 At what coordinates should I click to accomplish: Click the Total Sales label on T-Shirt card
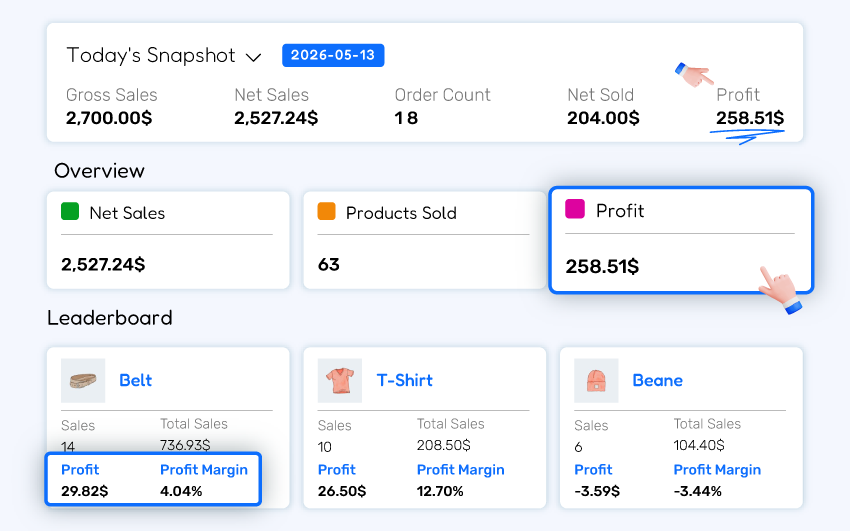450,424
